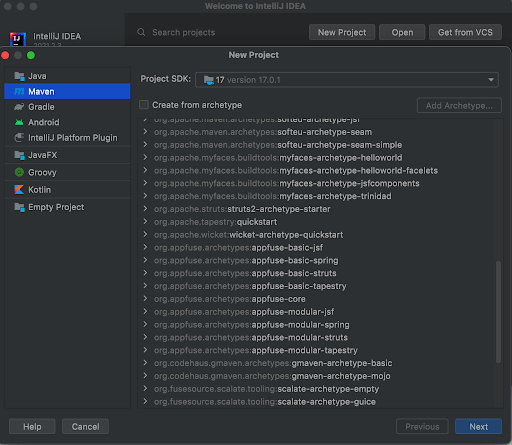Click the Groovy green icon
Image resolution: width=512 pixels, height=445 pixels.
(x=19, y=172)
